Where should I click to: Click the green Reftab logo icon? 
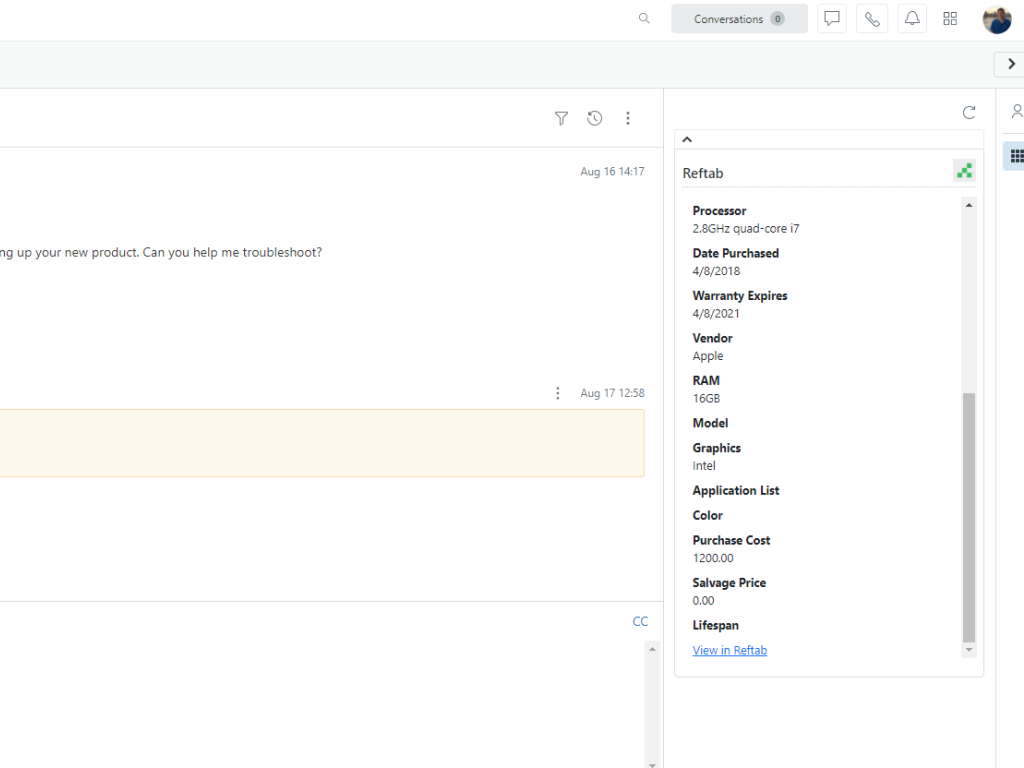pyautogui.click(x=964, y=171)
